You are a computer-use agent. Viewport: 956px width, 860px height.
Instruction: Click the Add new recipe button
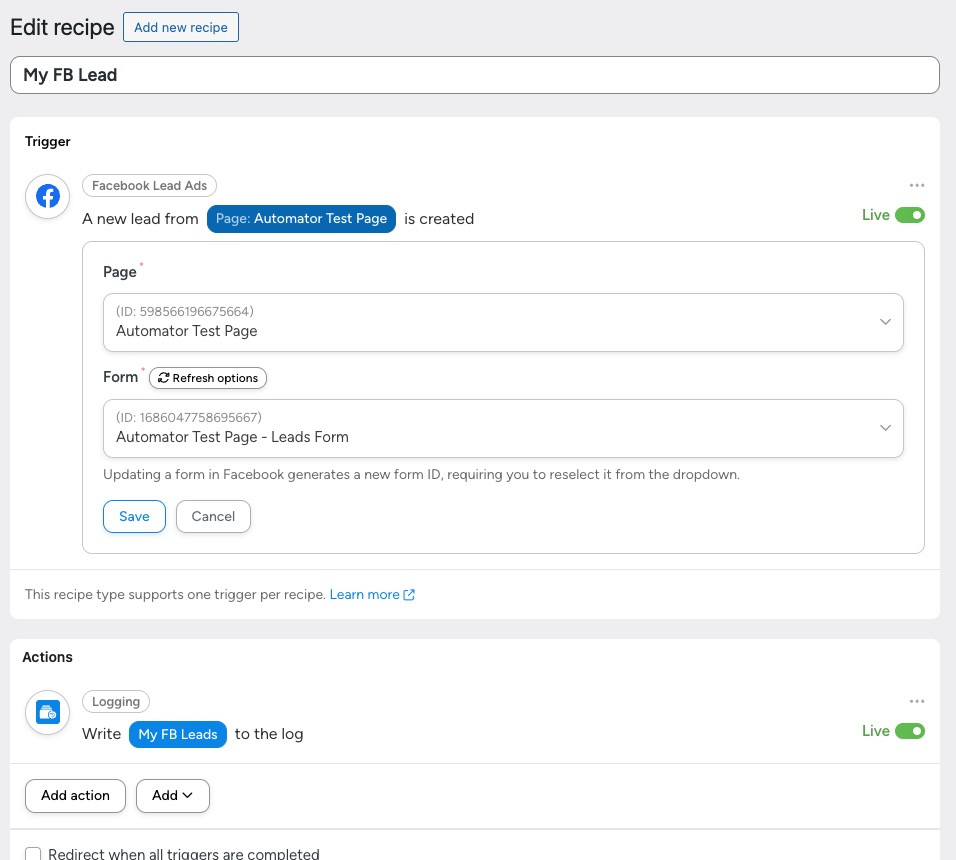(181, 28)
